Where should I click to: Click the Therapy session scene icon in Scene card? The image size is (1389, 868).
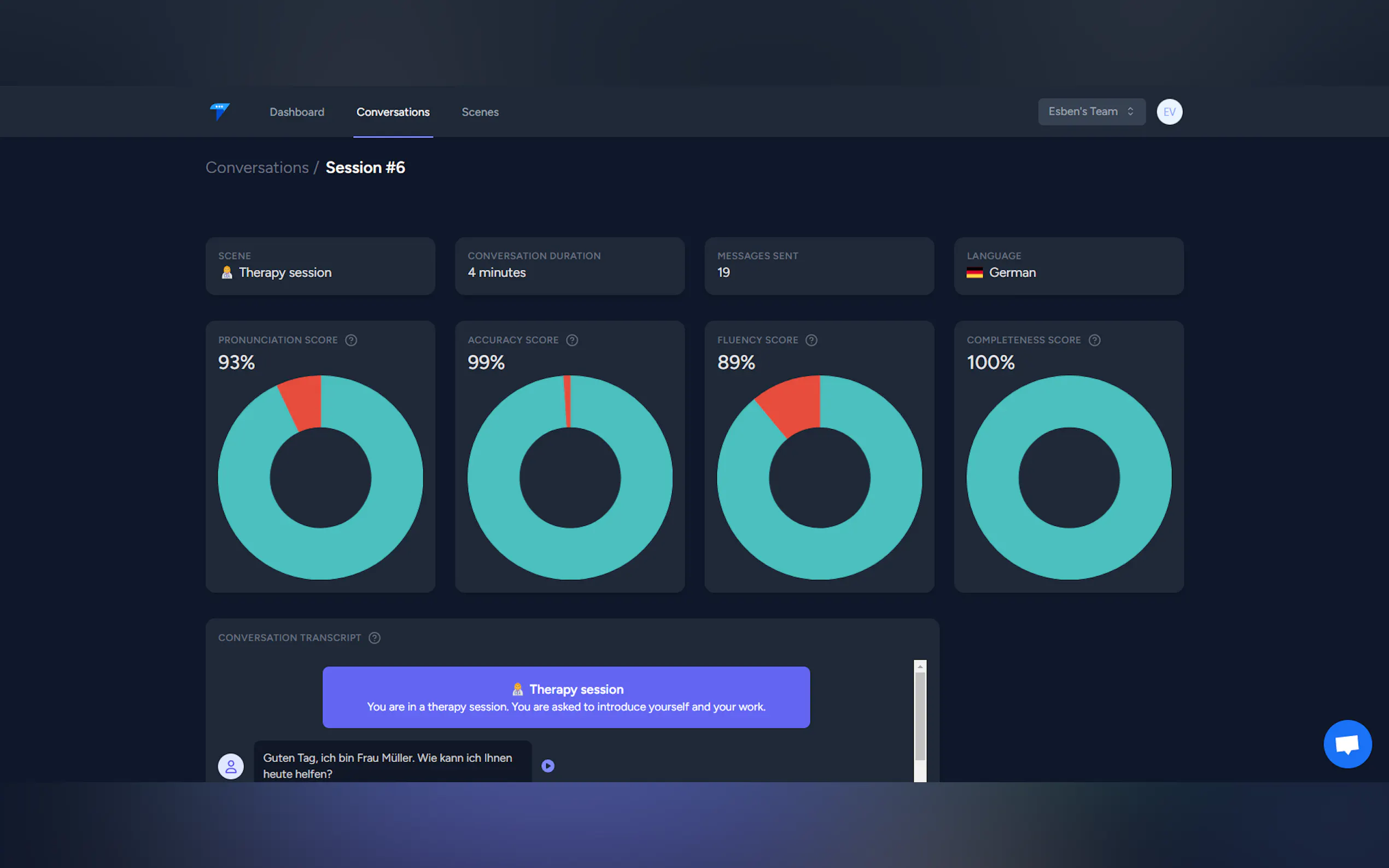[x=227, y=272]
